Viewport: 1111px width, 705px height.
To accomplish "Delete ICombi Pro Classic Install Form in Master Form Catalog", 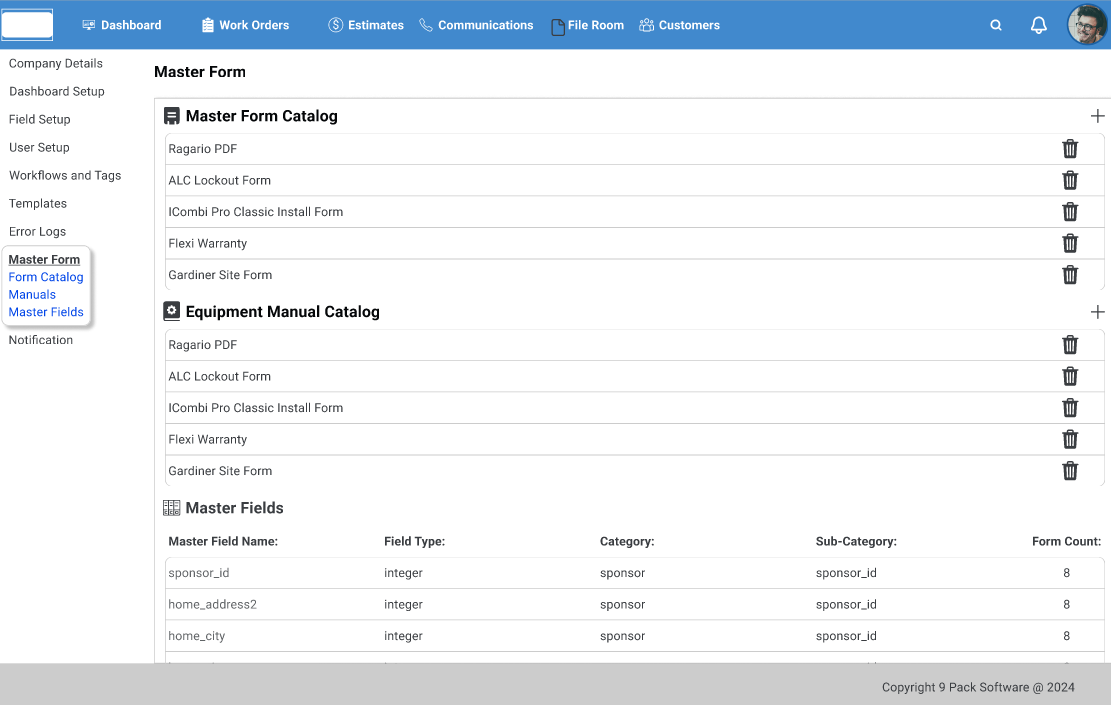I will tap(1070, 212).
